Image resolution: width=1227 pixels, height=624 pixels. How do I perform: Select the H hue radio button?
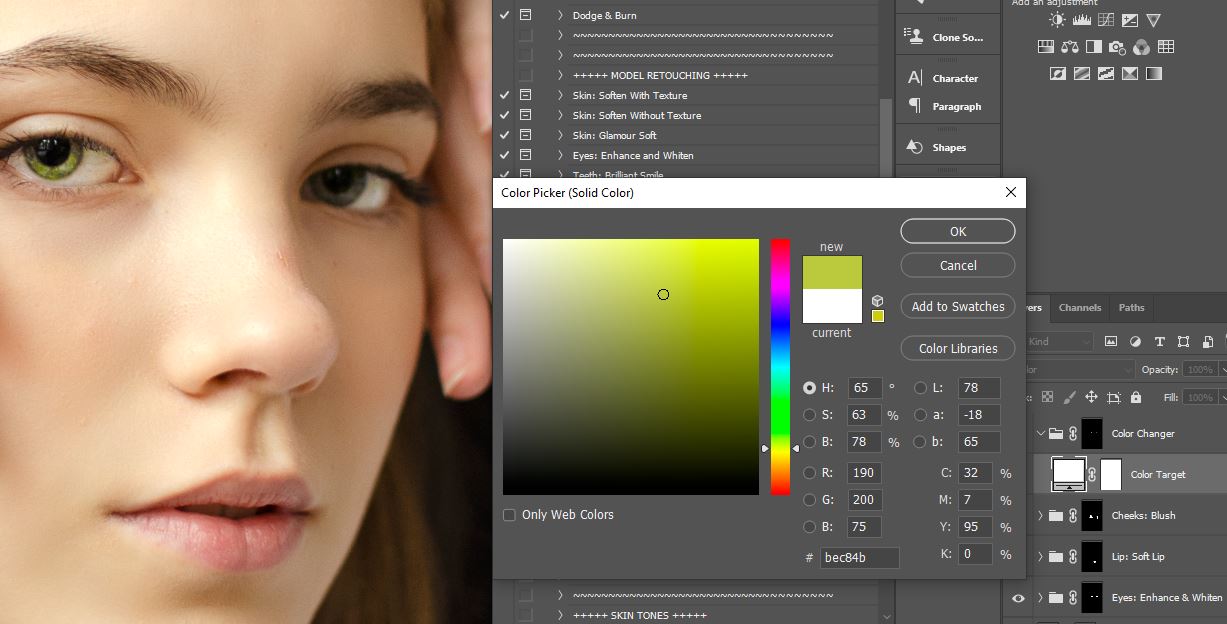tap(809, 388)
